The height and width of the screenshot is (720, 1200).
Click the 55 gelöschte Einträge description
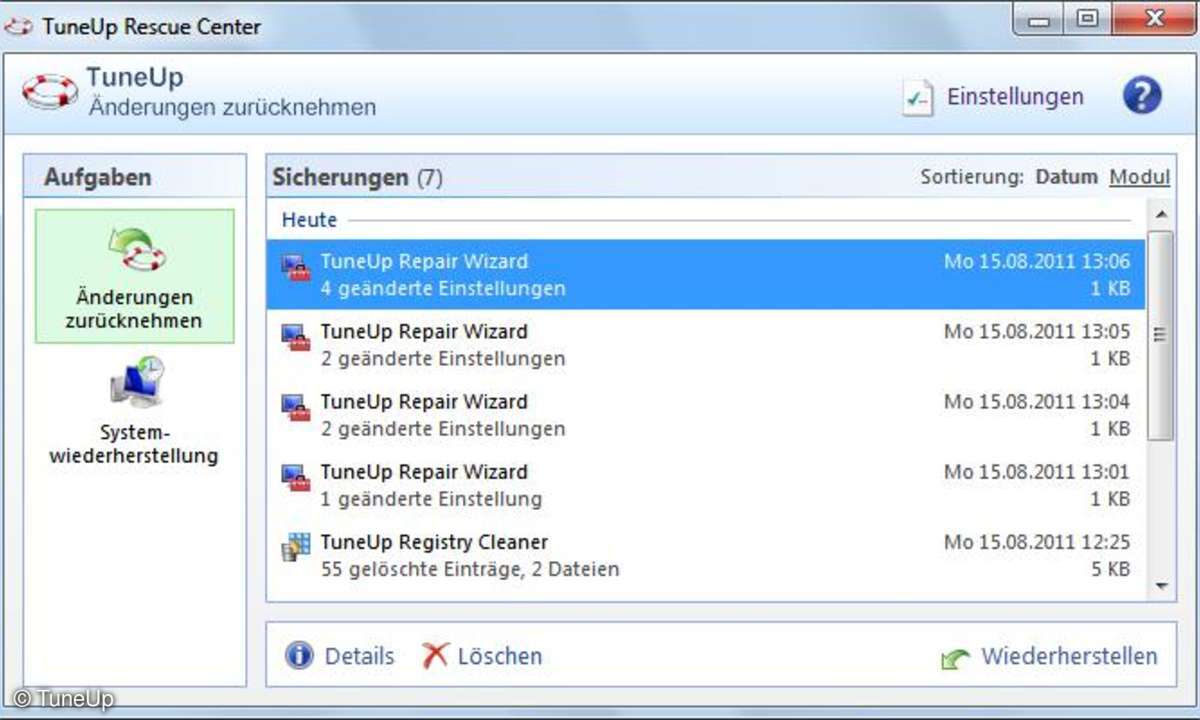click(470, 569)
